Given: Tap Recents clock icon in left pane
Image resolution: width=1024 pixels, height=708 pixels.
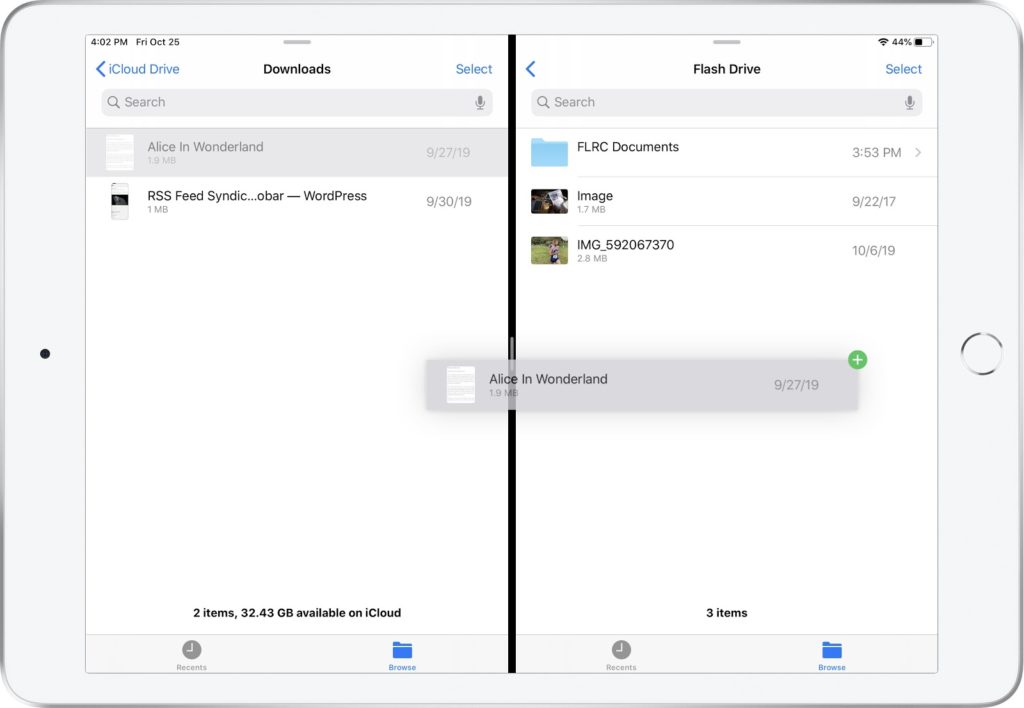Looking at the screenshot, I should (x=191, y=651).
